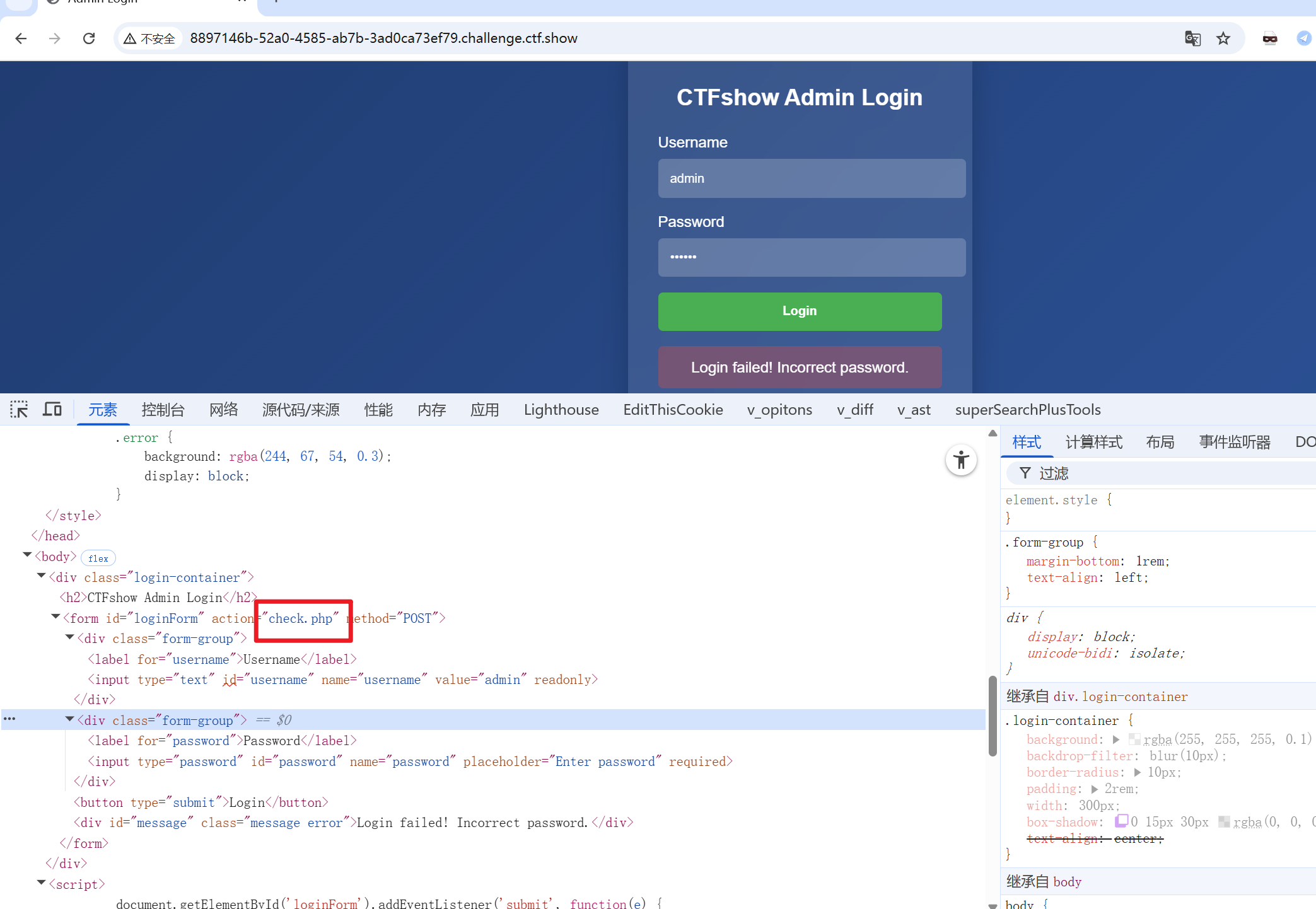This screenshot has width=1316, height=909.
Task: Toggle the flex badge next to the body tag
Action: click(98, 557)
